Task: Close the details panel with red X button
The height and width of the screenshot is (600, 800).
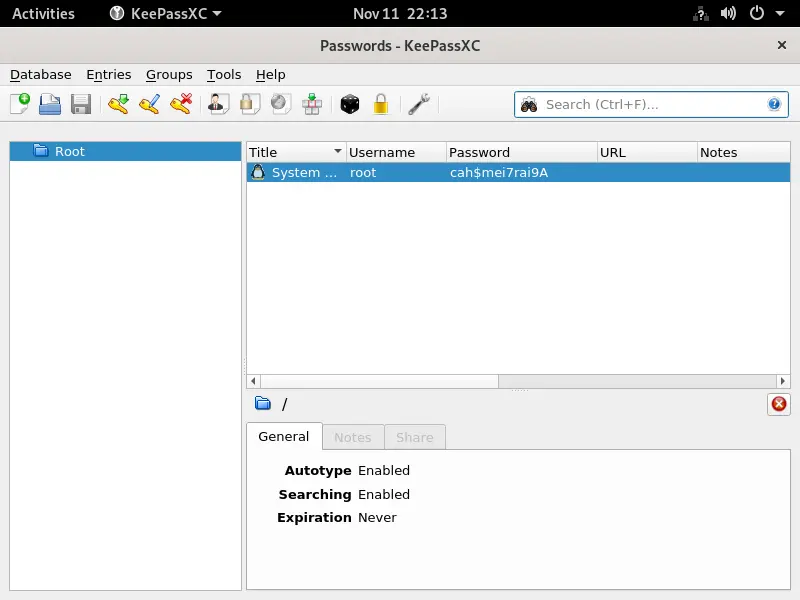Action: coord(779,404)
